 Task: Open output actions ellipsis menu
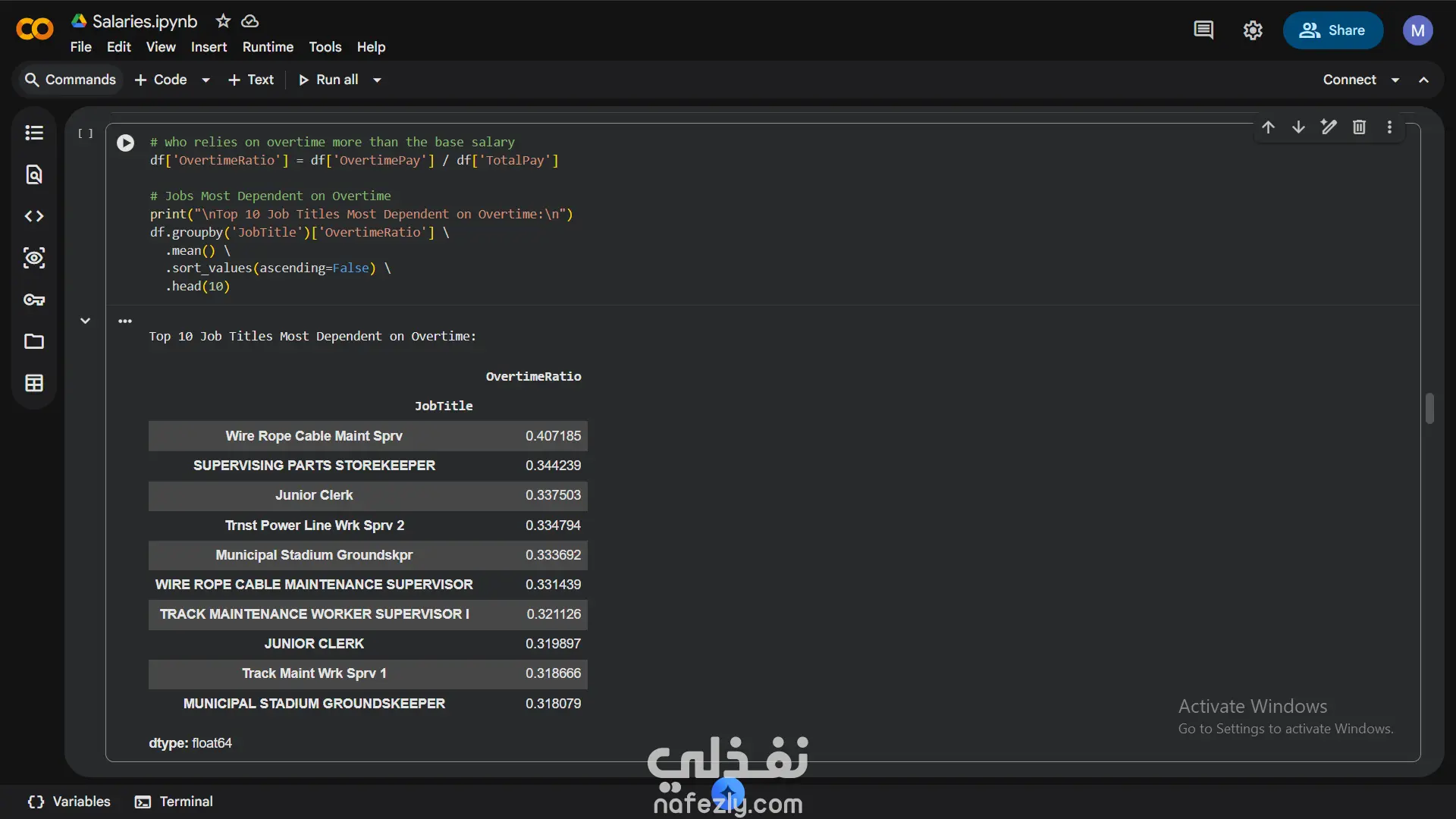click(125, 321)
